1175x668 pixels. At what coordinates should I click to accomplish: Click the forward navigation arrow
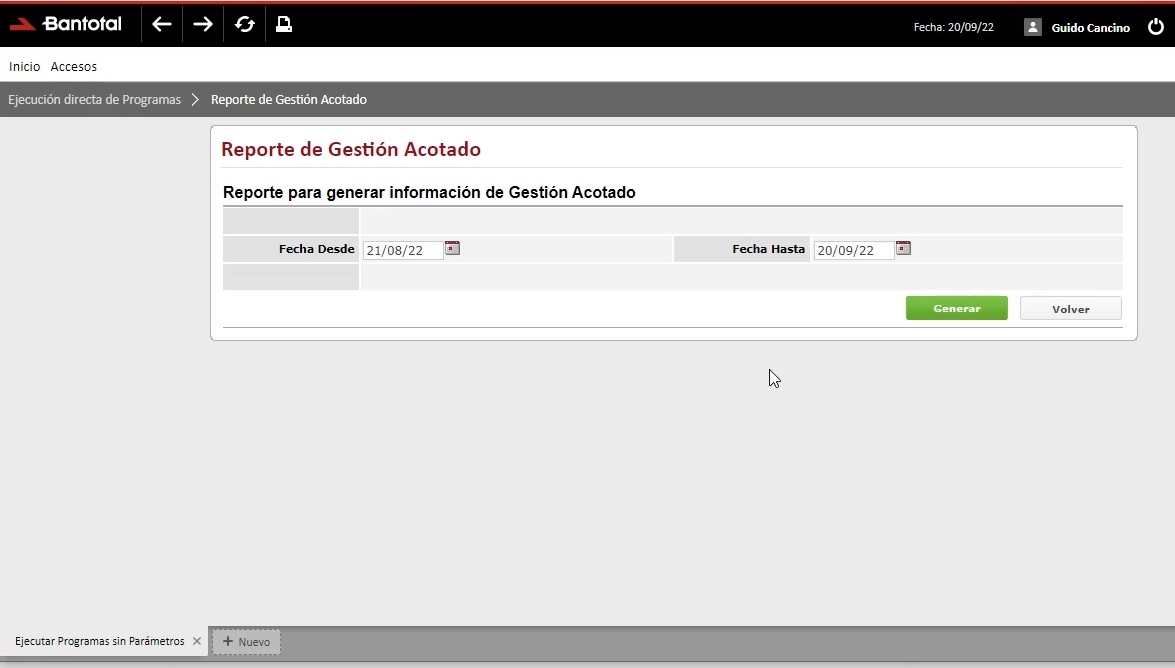(x=202, y=24)
